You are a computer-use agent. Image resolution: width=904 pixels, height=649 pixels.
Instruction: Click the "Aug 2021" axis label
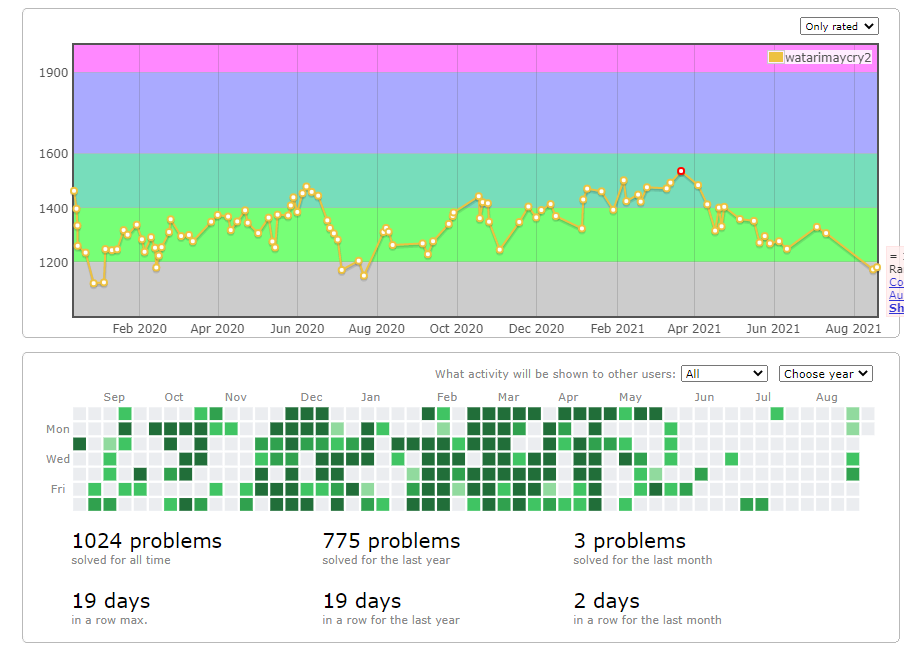click(x=853, y=329)
